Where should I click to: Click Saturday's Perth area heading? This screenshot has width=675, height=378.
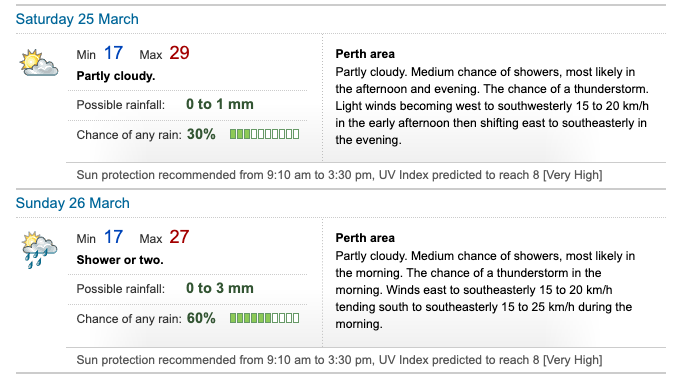365,54
